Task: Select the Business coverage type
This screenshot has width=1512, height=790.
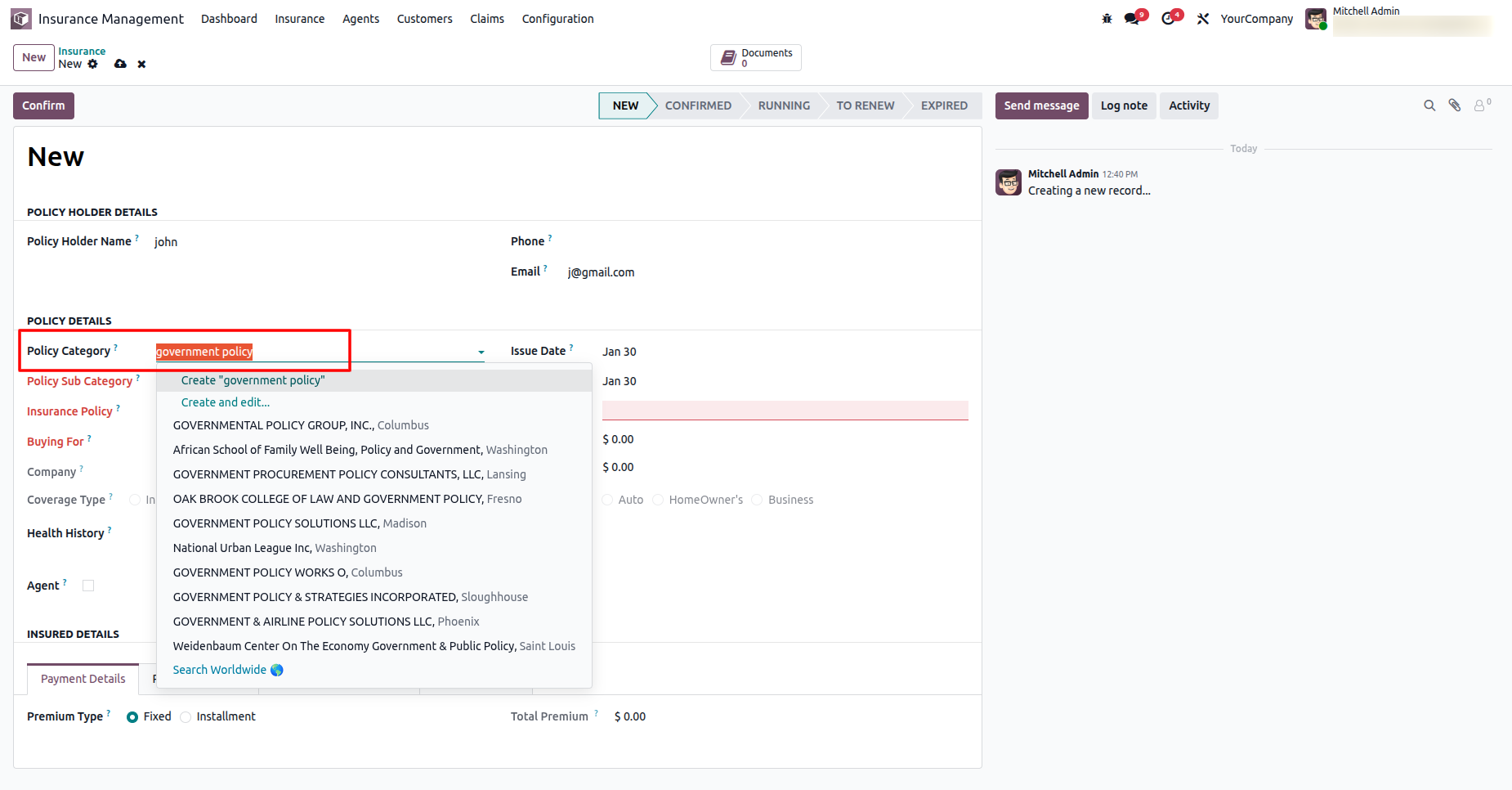Action: click(x=757, y=500)
